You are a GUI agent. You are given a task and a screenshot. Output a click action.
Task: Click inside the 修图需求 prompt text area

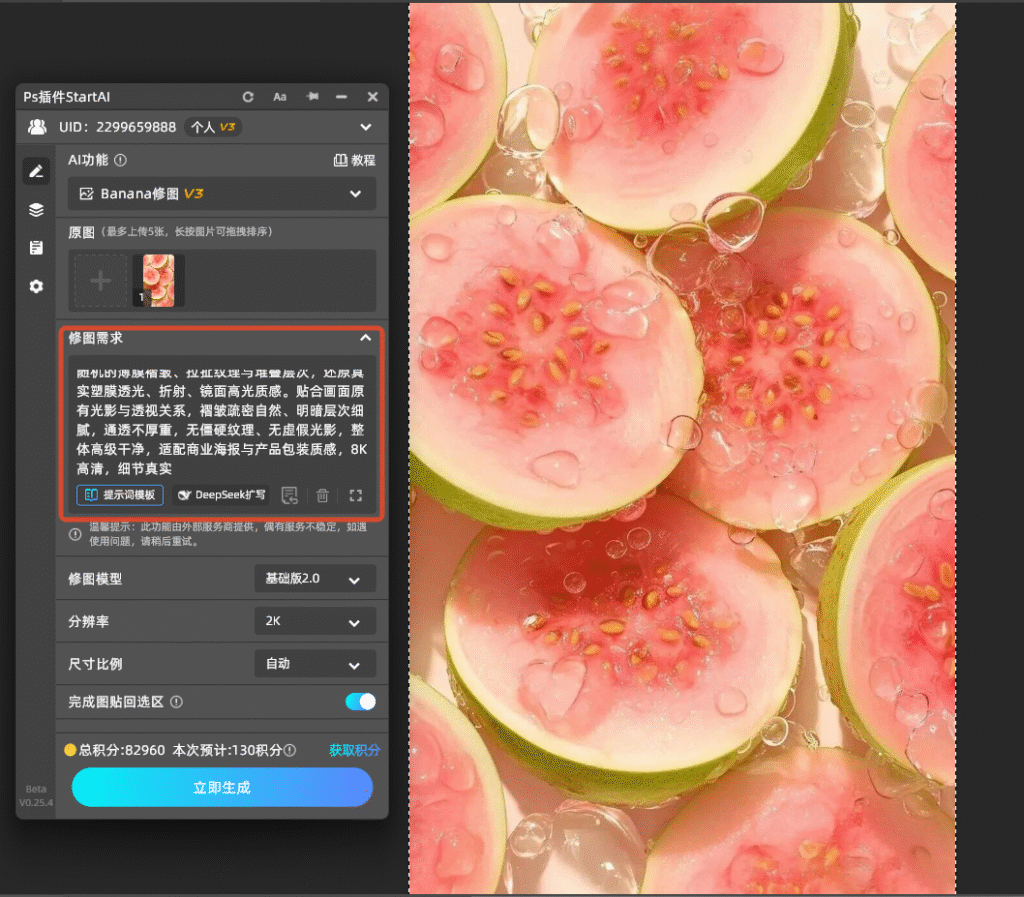(222, 420)
